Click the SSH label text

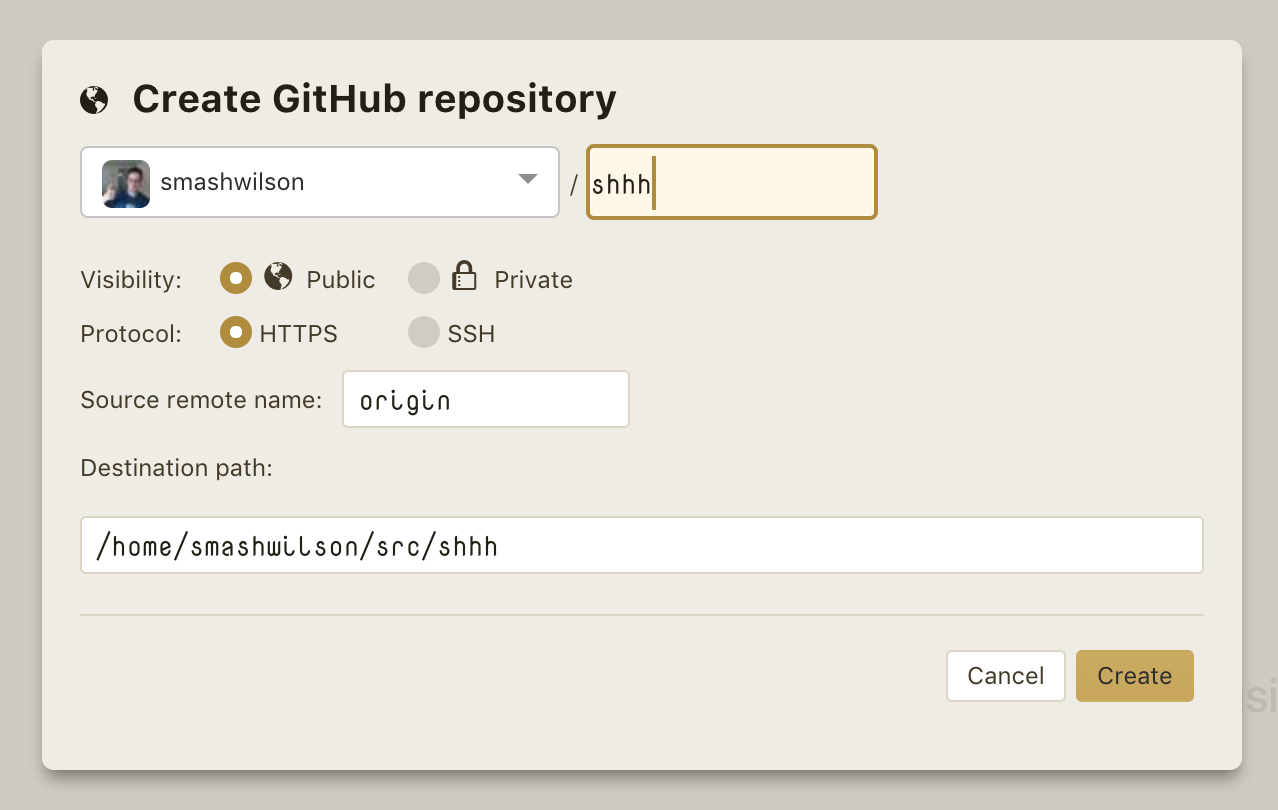[471, 334]
